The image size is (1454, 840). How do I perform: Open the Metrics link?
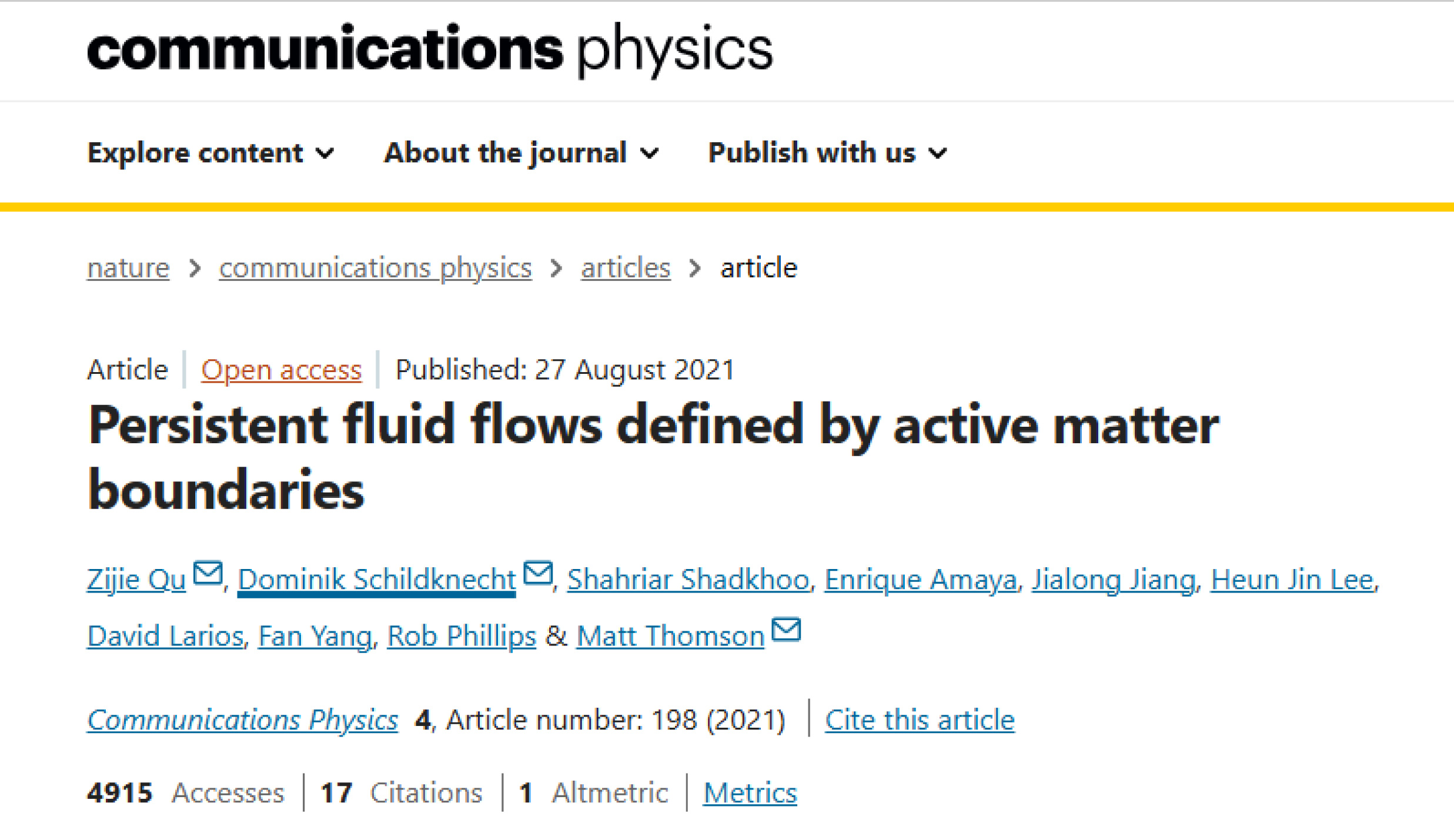[750, 792]
